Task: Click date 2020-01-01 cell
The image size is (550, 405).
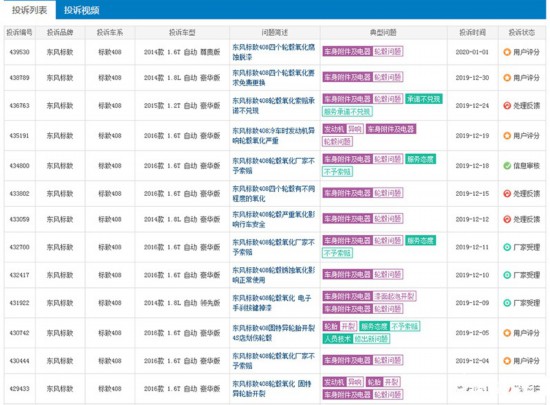Action: 472,52
